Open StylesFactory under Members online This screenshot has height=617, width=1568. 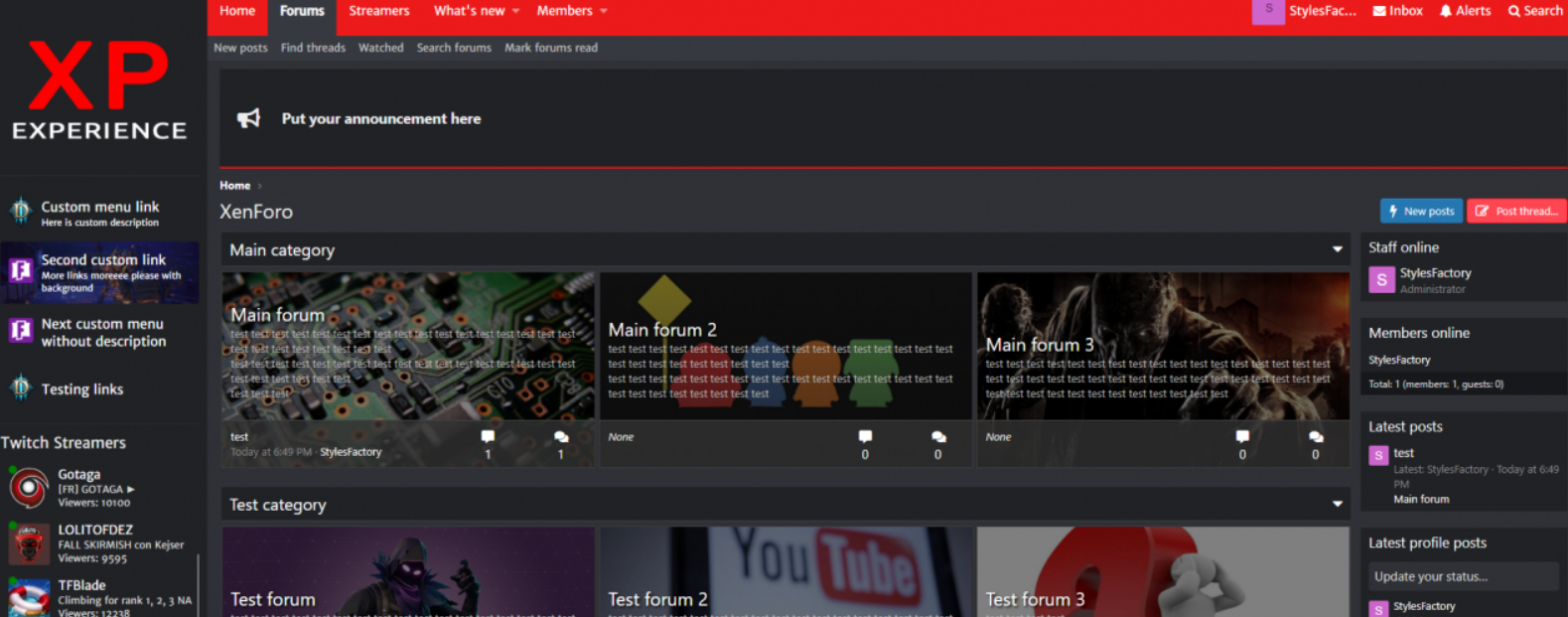(1399, 360)
